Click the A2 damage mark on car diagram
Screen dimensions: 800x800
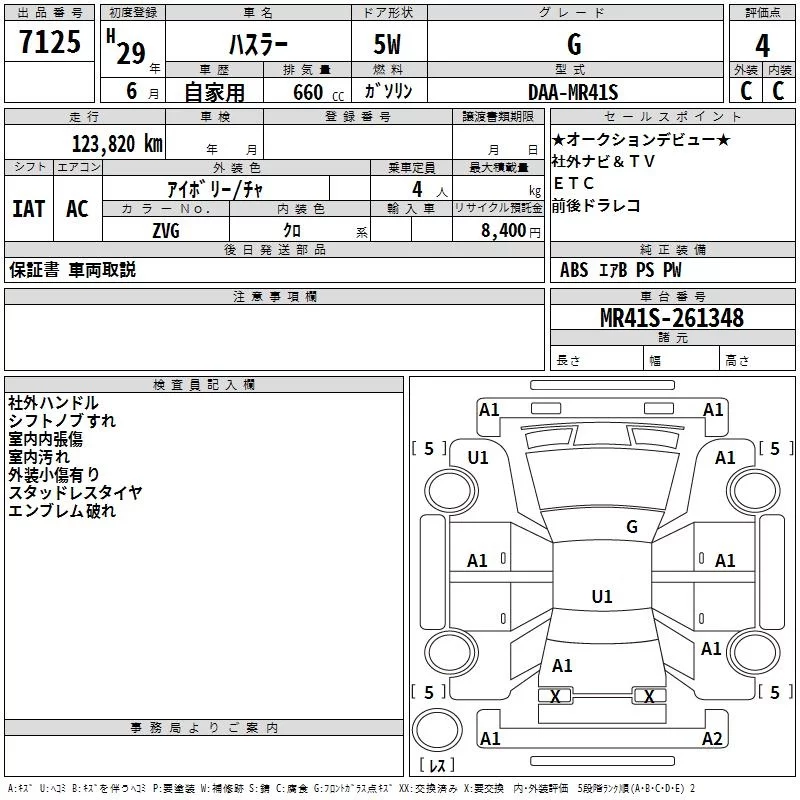click(712, 739)
